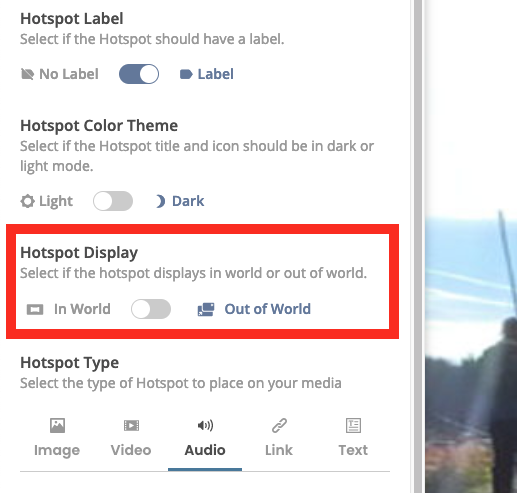Click the No Label crossed-tag icon

click(27, 74)
